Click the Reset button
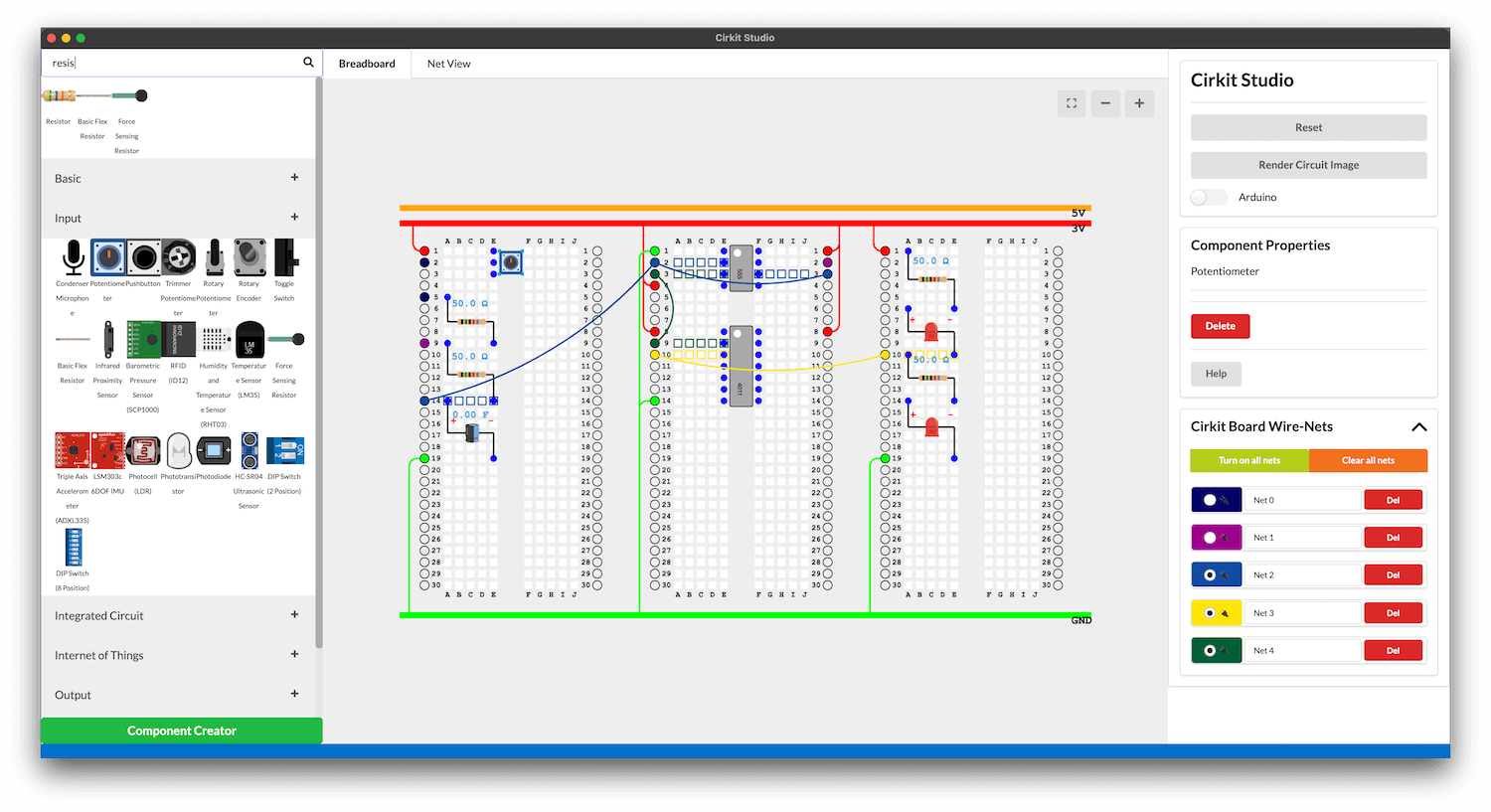 tap(1308, 127)
